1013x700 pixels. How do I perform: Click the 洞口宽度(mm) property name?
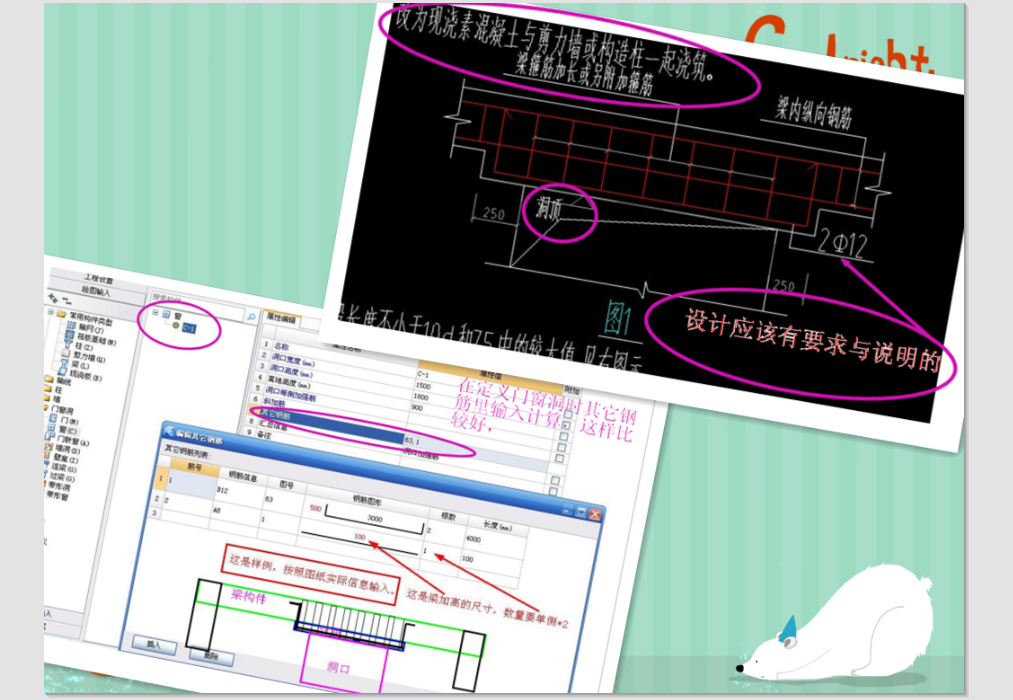coord(293,360)
